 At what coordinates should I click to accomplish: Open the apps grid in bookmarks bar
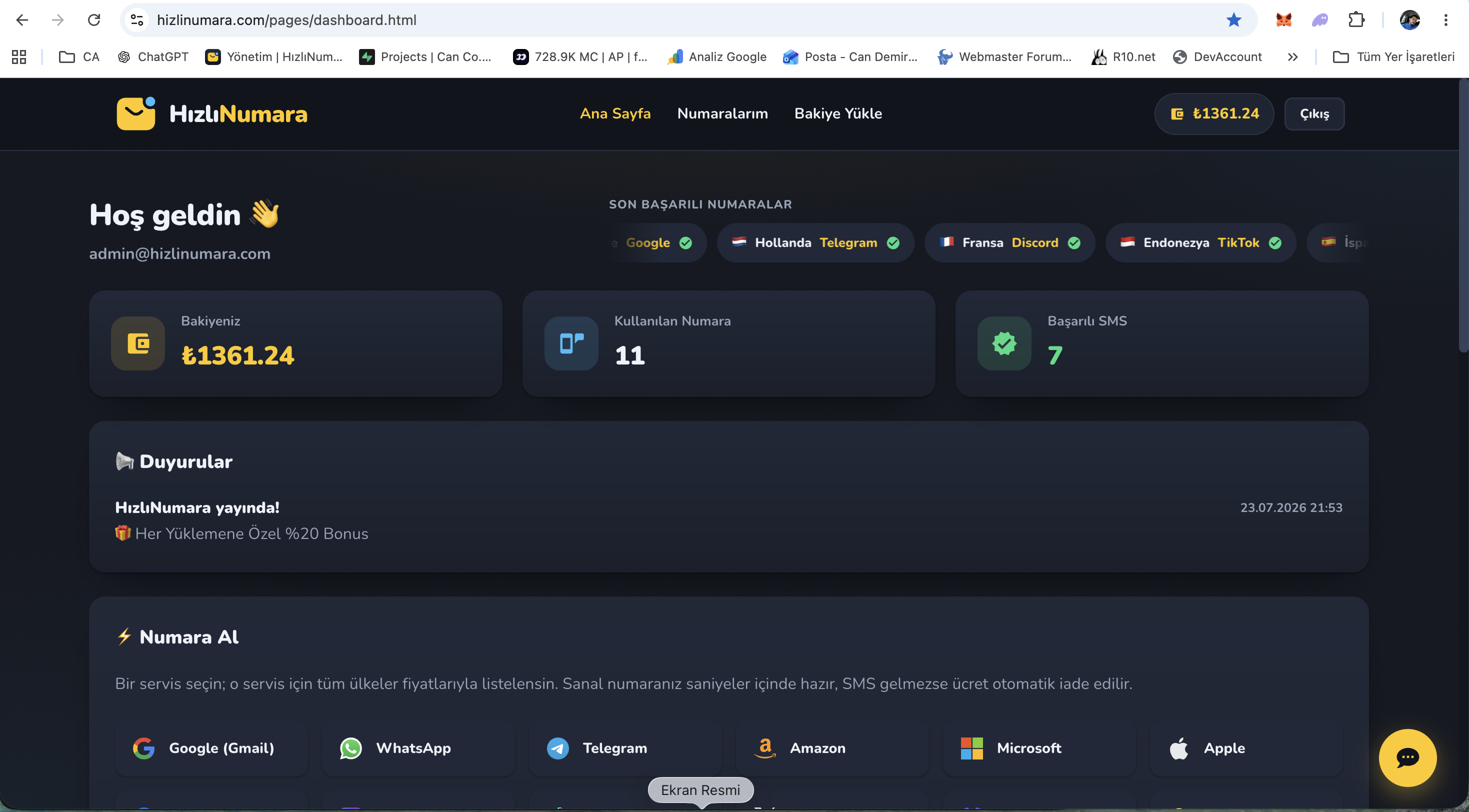[x=19, y=56]
